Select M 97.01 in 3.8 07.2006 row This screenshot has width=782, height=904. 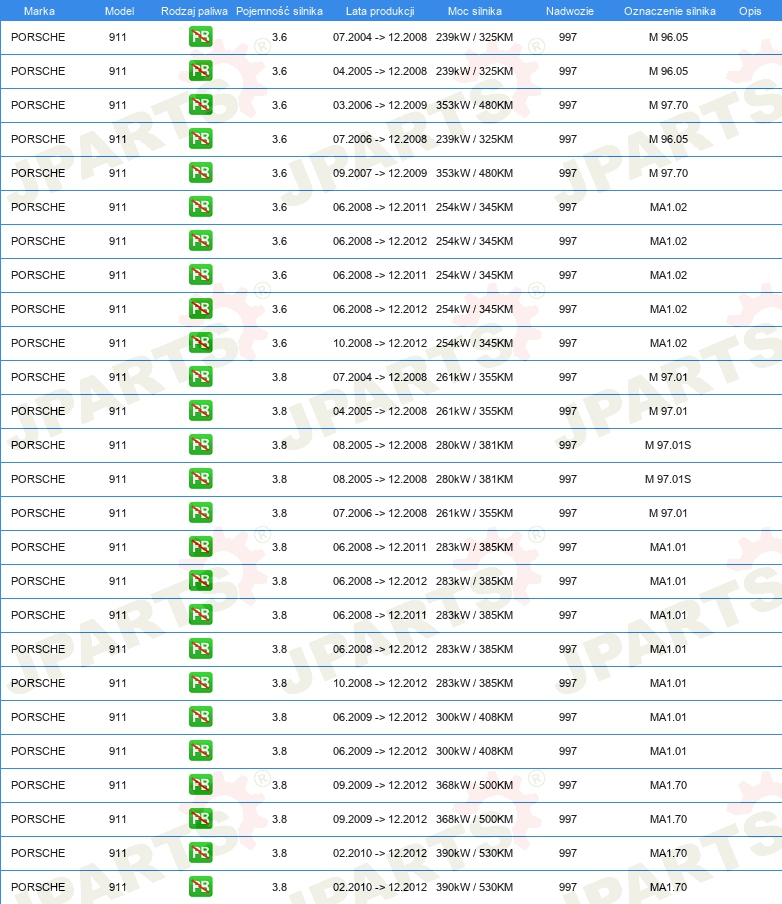(x=668, y=513)
